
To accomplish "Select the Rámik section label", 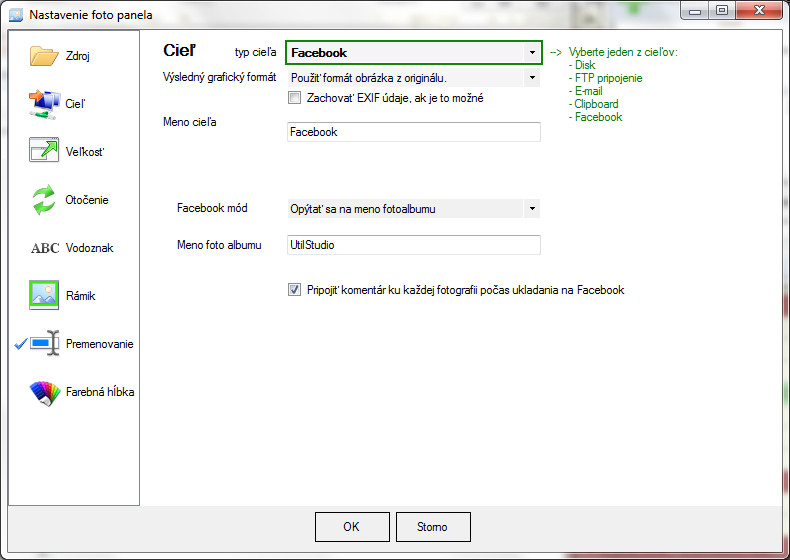I will 81,296.
